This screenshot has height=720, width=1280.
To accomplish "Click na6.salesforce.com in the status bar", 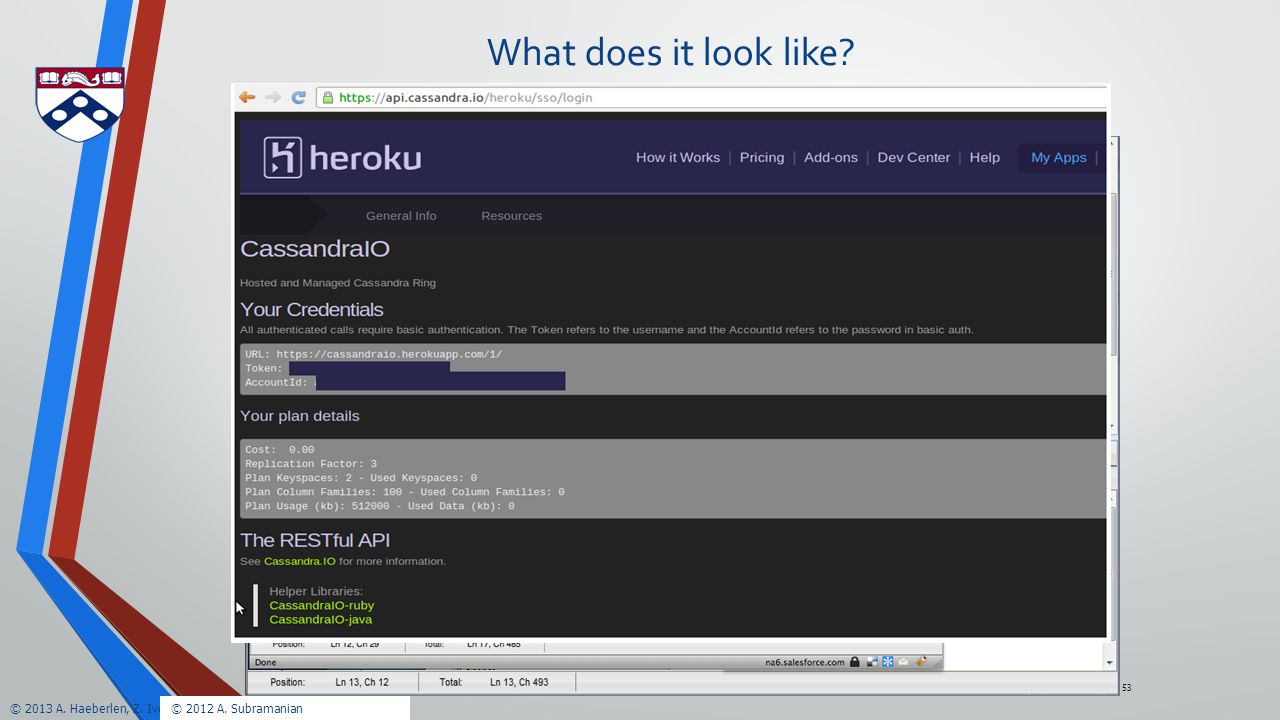I will click(x=804, y=662).
